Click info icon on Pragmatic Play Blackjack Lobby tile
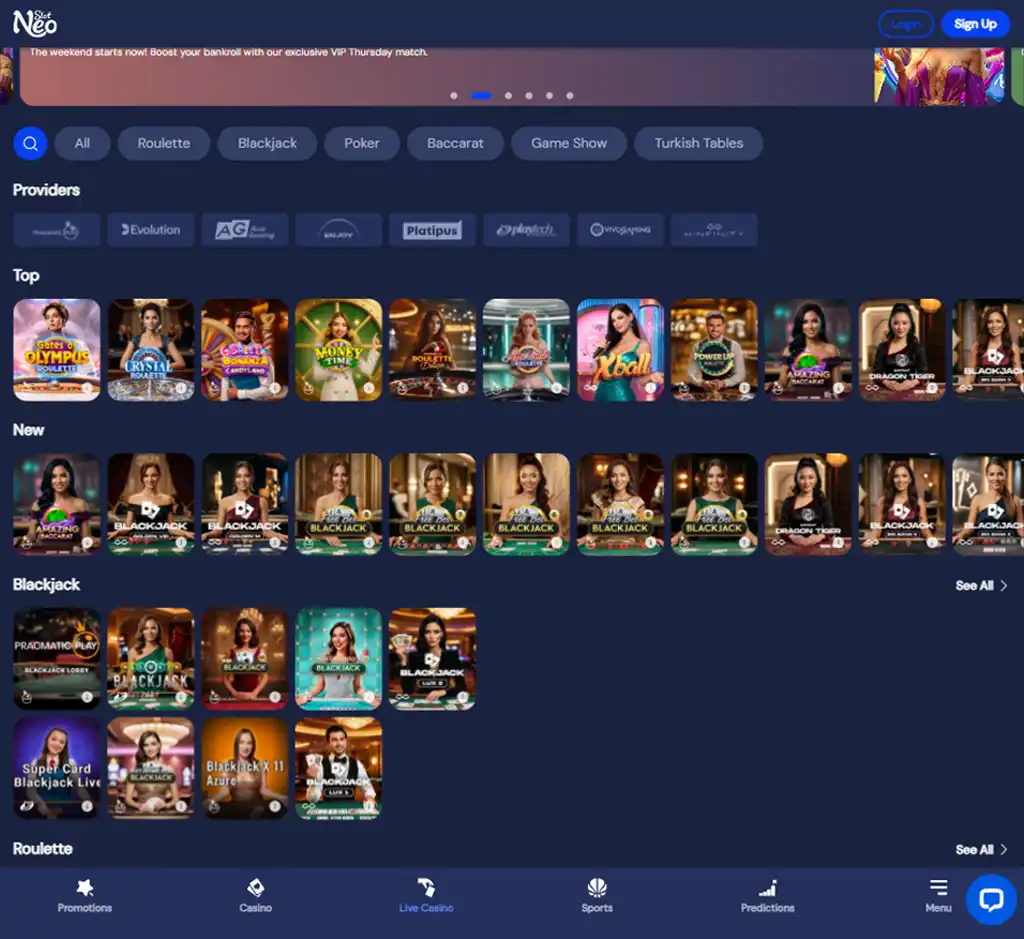The width and height of the screenshot is (1024, 939). click(x=87, y=697)
